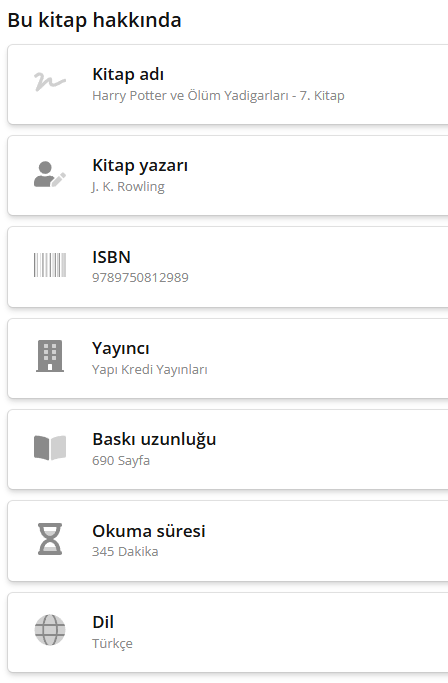The width and height of the screenshot is (448, 683).
Task: Click the Yayıncı heading
Action: [121, 348]
